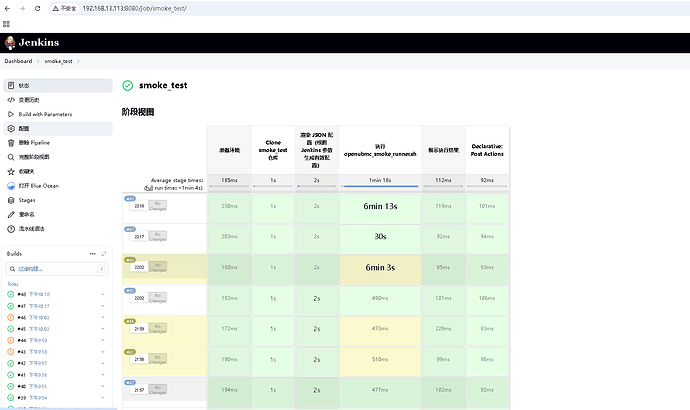This screenshot has height=410, width=690.
Task: Launch 打开 Blue Ocean from sidebar
Action: tap(39, 185)
